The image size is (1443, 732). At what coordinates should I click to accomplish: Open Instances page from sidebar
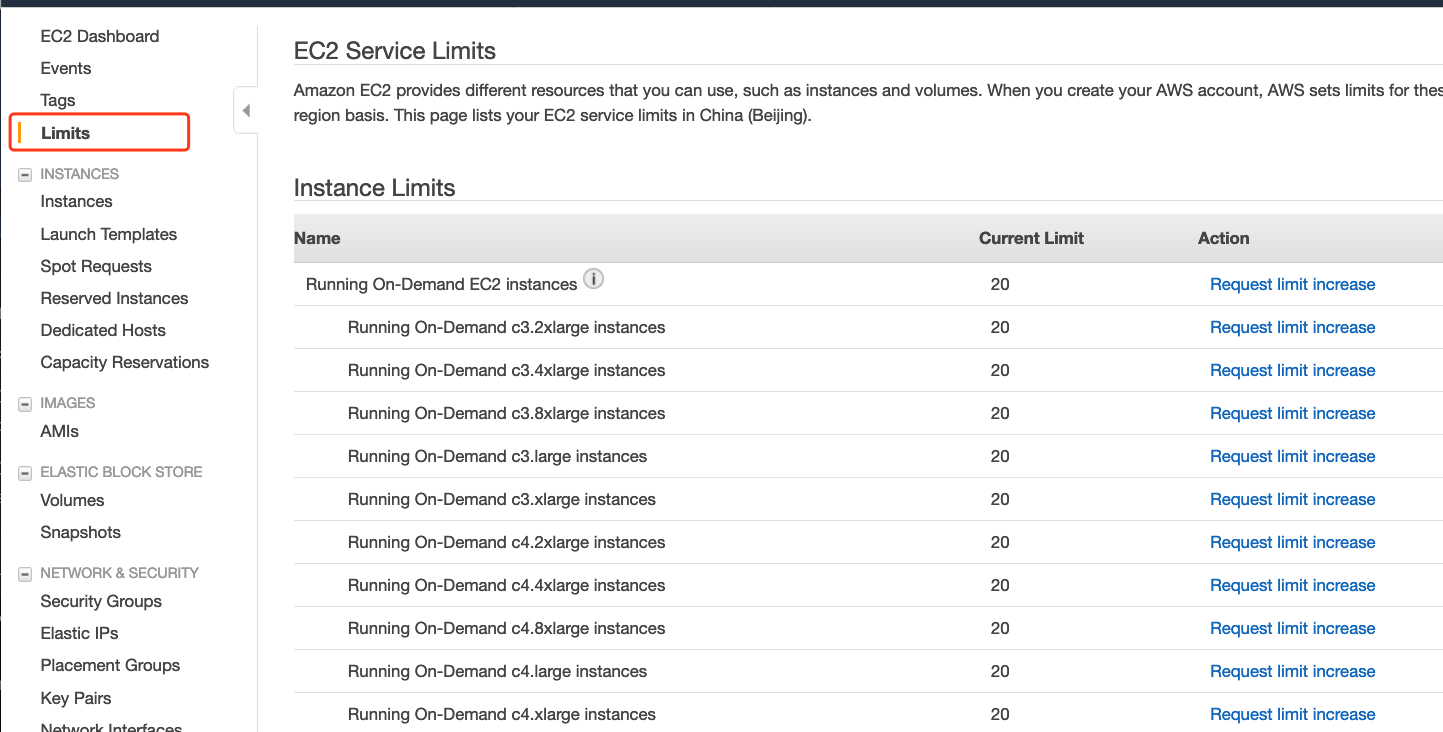76,201
